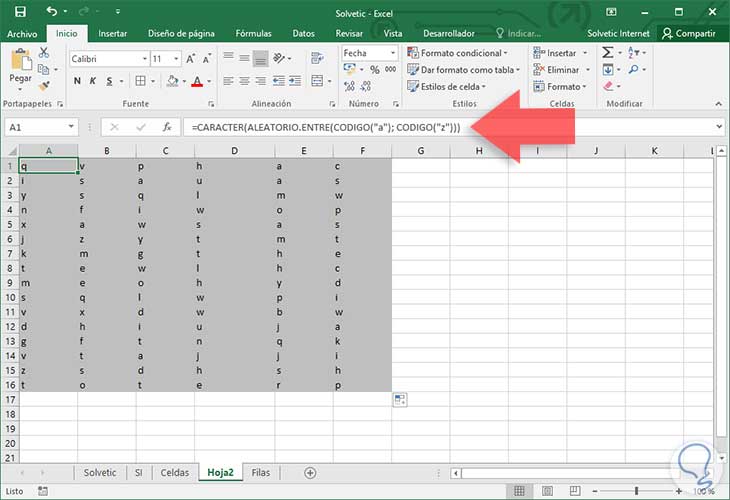Viewport: 730px width, 500px height.
Task: Click the red font color A swatch
Action: pos(197,81)
